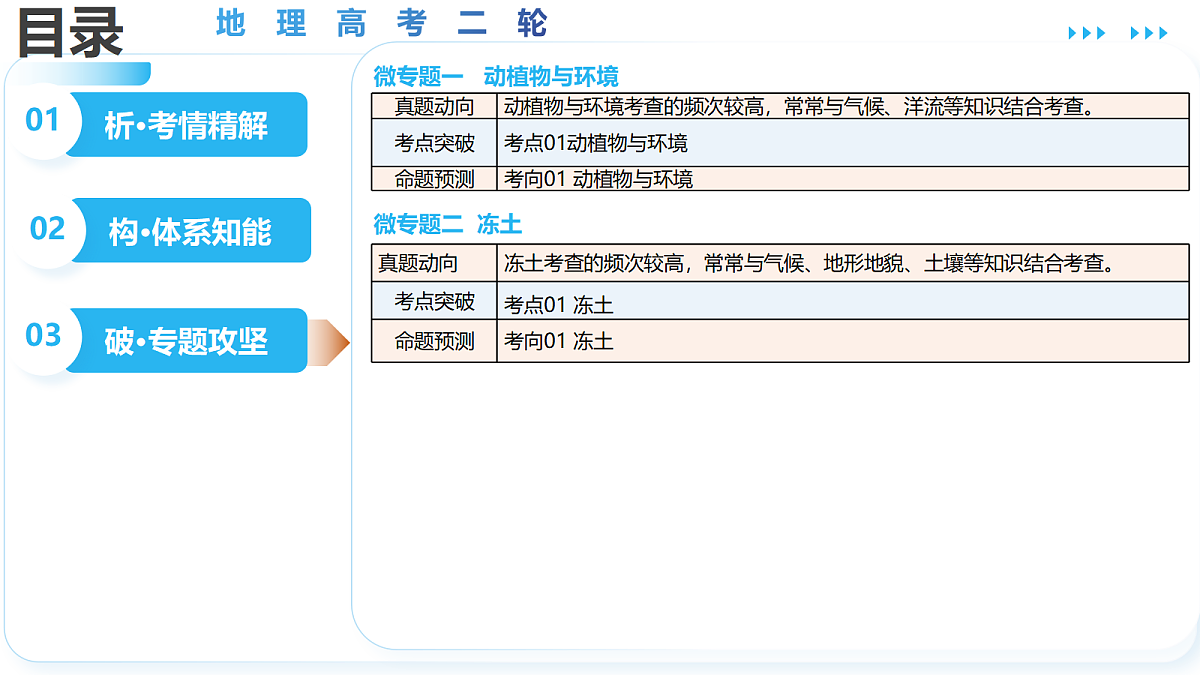Click the 微专题一 动植物与环境 heading
Viewport: 1200px width, 675px height.
coord(496,77)
